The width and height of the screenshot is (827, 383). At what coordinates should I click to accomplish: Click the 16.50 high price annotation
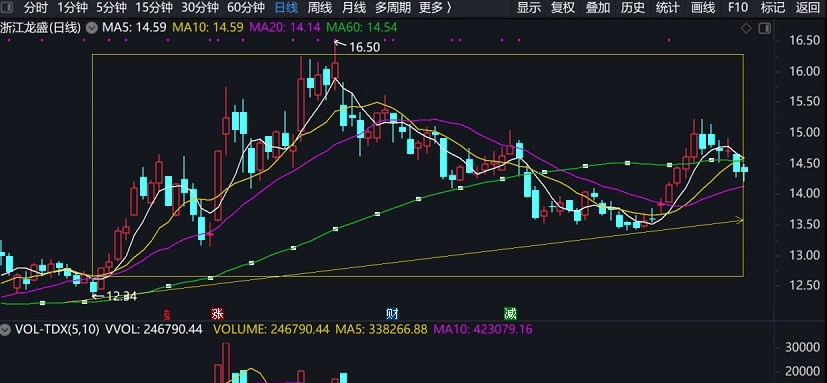[364, 47]
